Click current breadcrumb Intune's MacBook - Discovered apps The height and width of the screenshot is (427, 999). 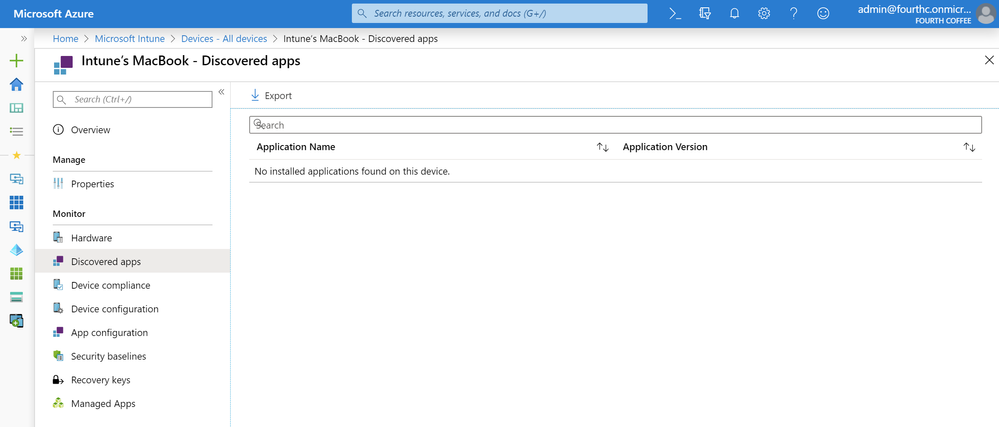pos(360,38)
